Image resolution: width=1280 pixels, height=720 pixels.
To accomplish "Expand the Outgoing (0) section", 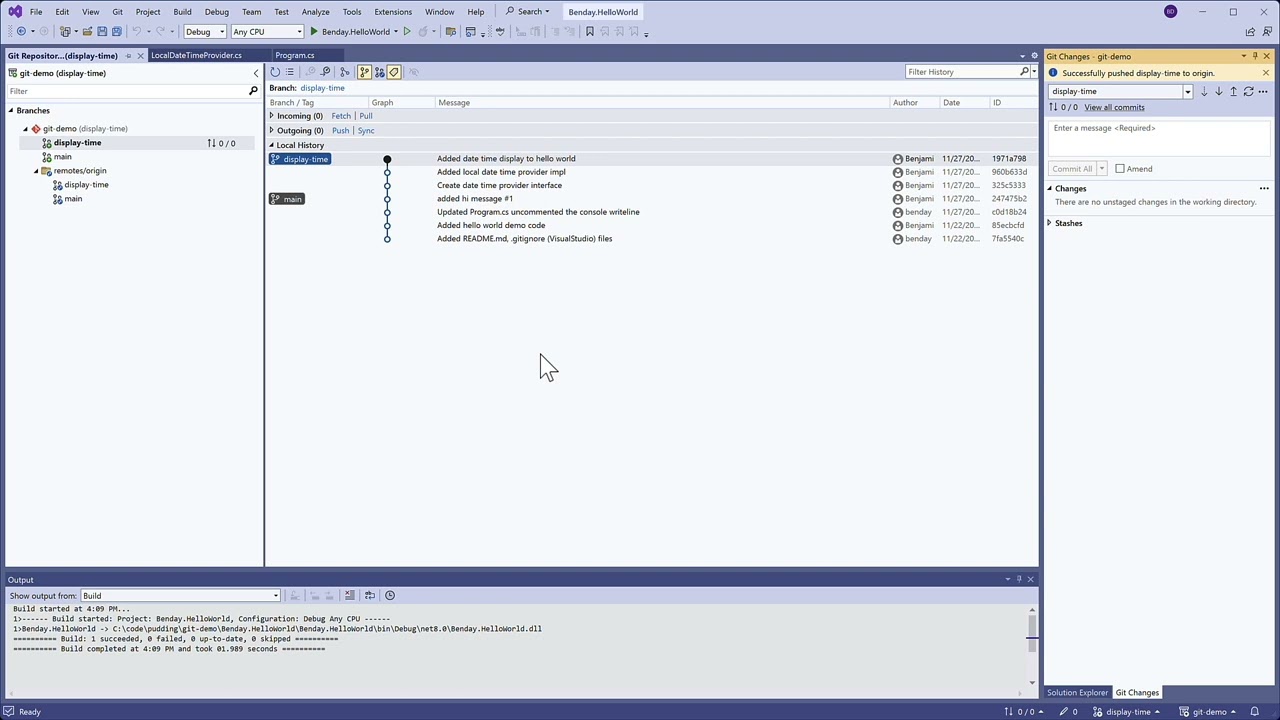I will tap(271, 130).
